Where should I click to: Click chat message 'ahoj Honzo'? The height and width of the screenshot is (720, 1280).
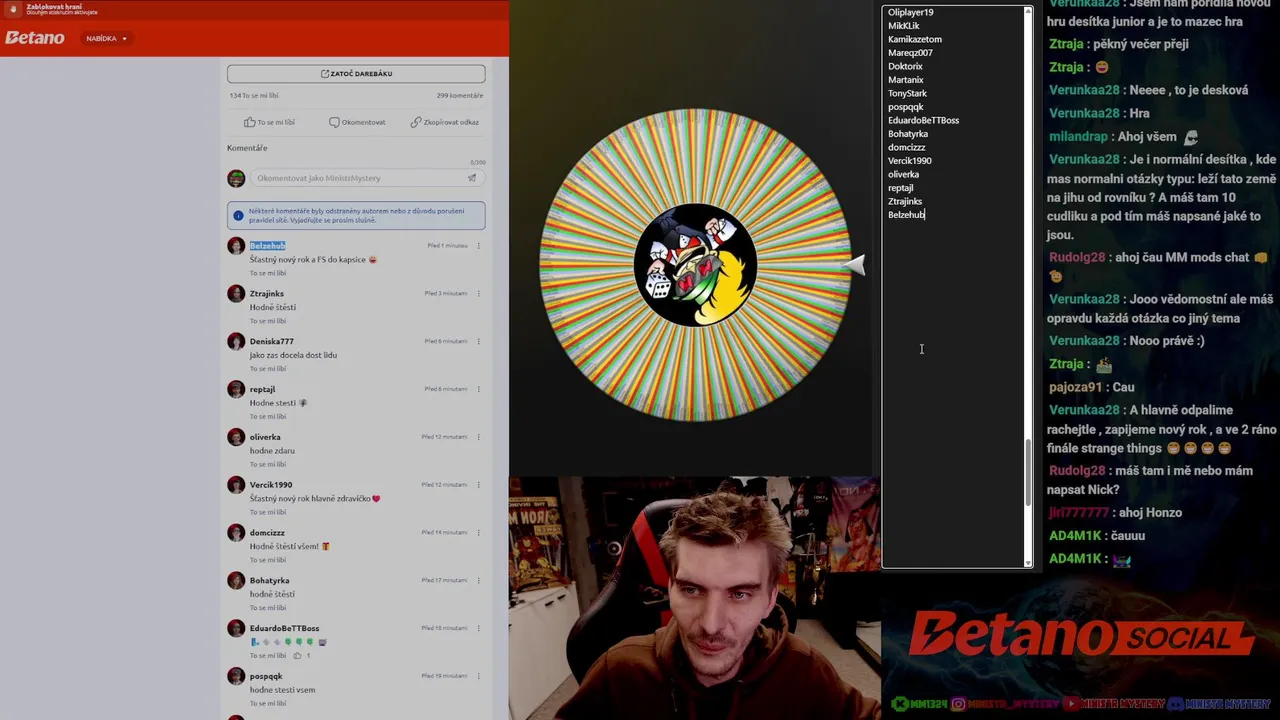click(x=1150, y=512)
